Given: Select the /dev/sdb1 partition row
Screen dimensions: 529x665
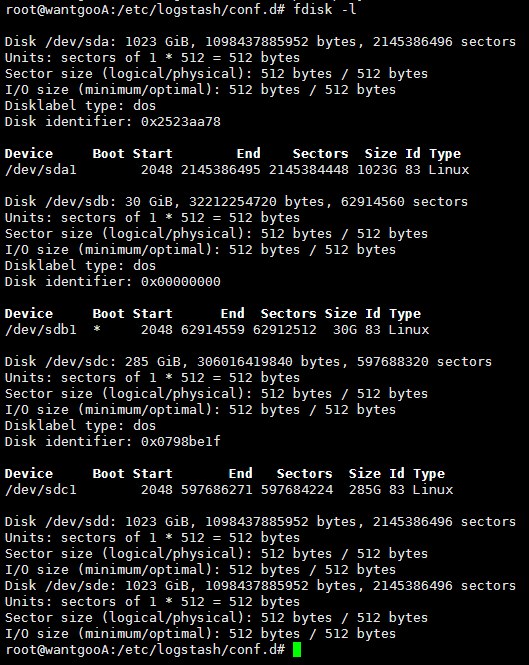Looking at the screenshot, I should point(217,330).
